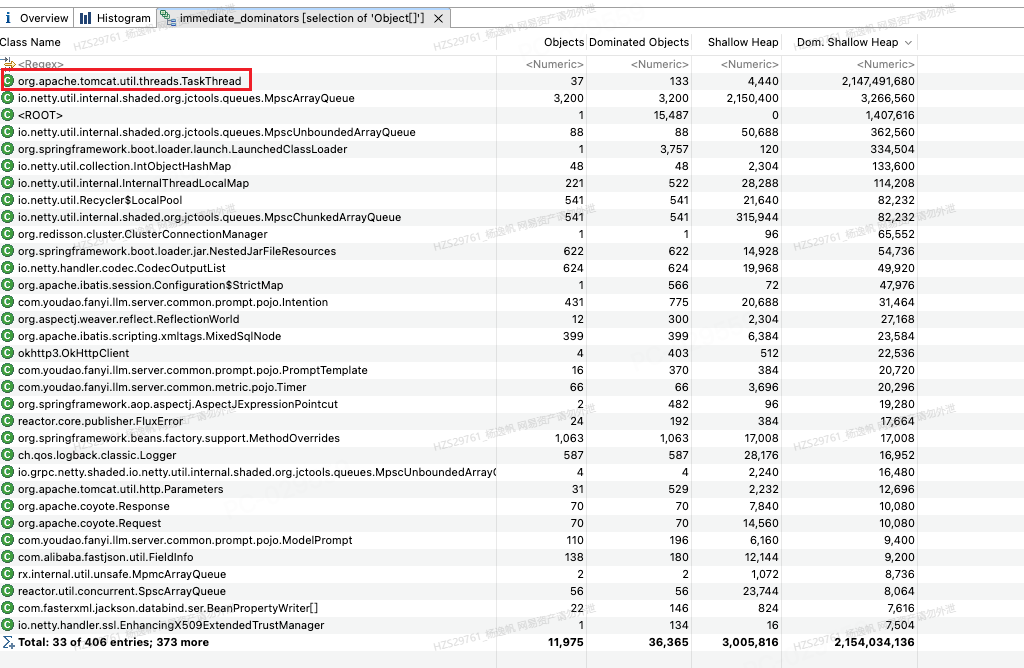1024x668 pixels.
Task: Click class icon of okhttp3.OkHttpClient row
Action: [8, 353]
